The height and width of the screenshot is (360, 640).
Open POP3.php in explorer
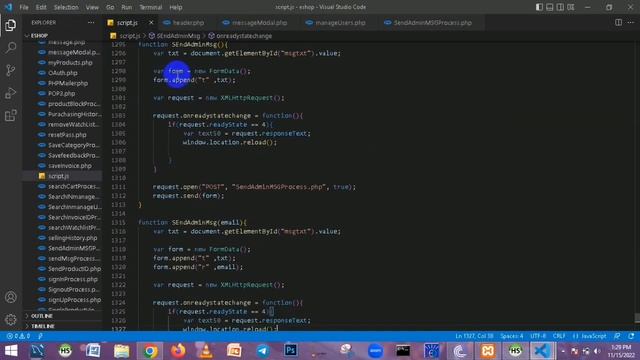click(x=62, y=93)
